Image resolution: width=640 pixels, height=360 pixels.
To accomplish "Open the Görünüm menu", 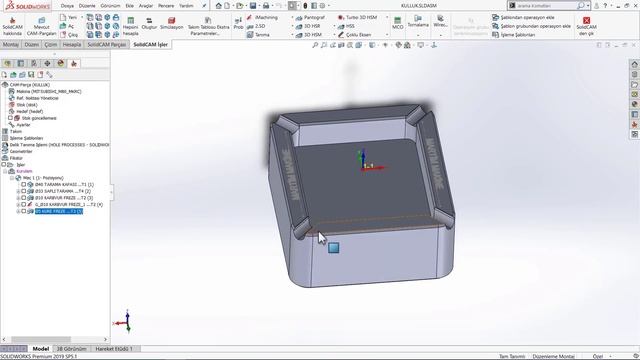I will [110, 6].
